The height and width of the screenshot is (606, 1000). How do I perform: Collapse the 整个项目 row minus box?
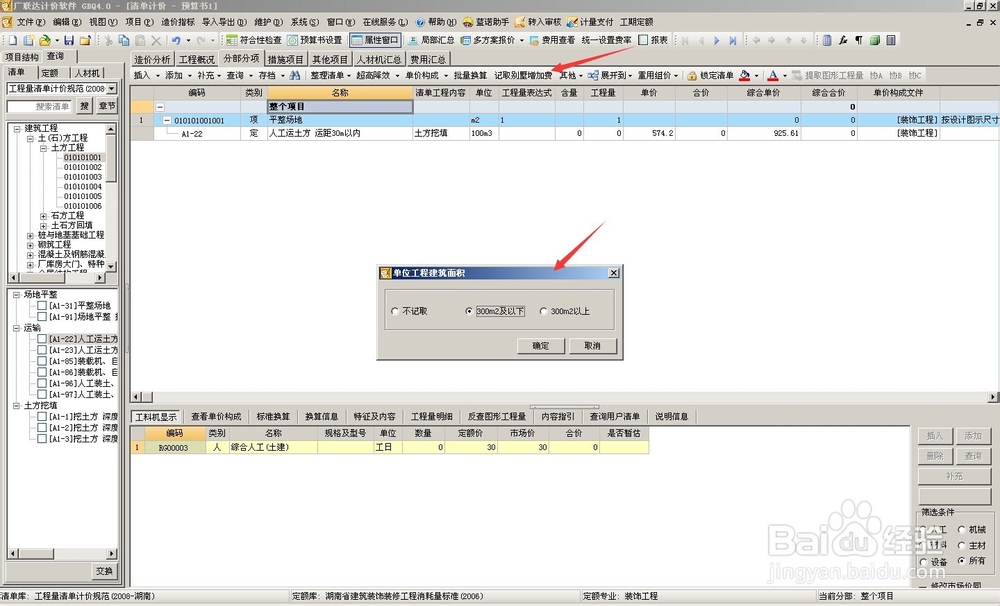[160, 107]
